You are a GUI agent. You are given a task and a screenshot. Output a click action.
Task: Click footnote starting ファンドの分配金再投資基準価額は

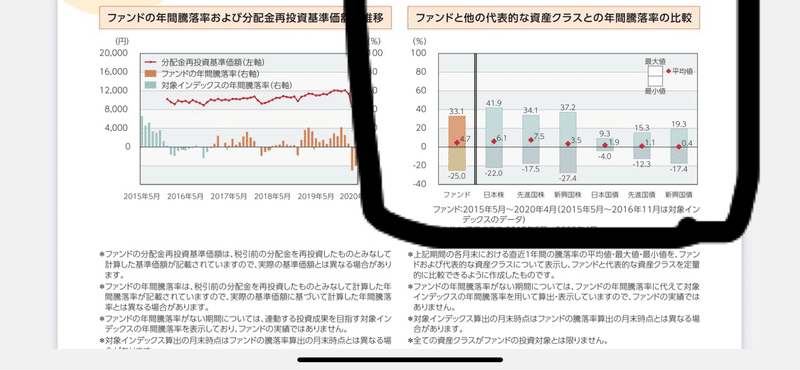pyautogui.click(x=245, y=263)
